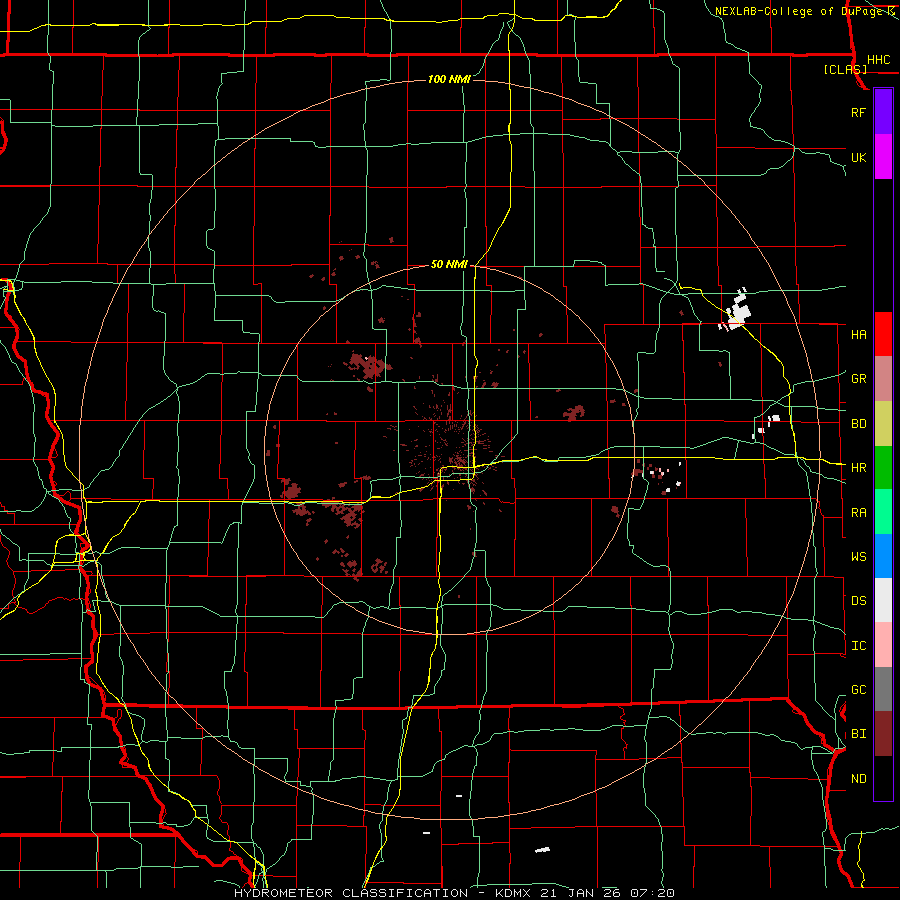This screenshot has height=900, width=900.
Task: Click the HA legend label text
Action: [858, 335]
